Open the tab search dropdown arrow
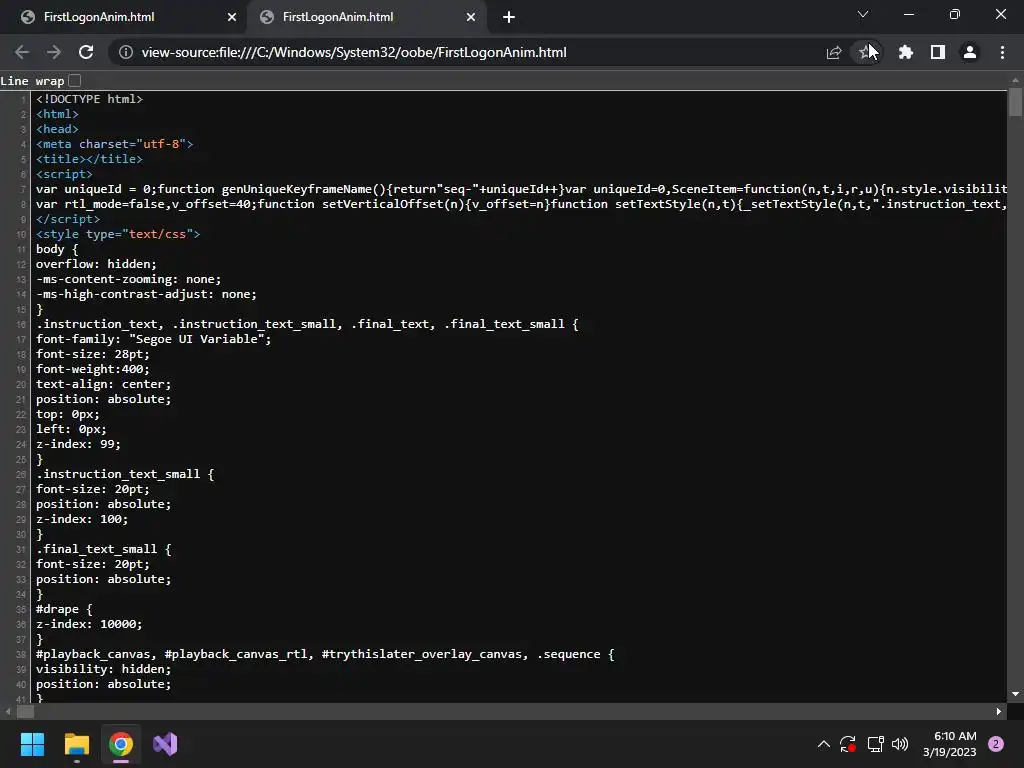 (863, 14)
